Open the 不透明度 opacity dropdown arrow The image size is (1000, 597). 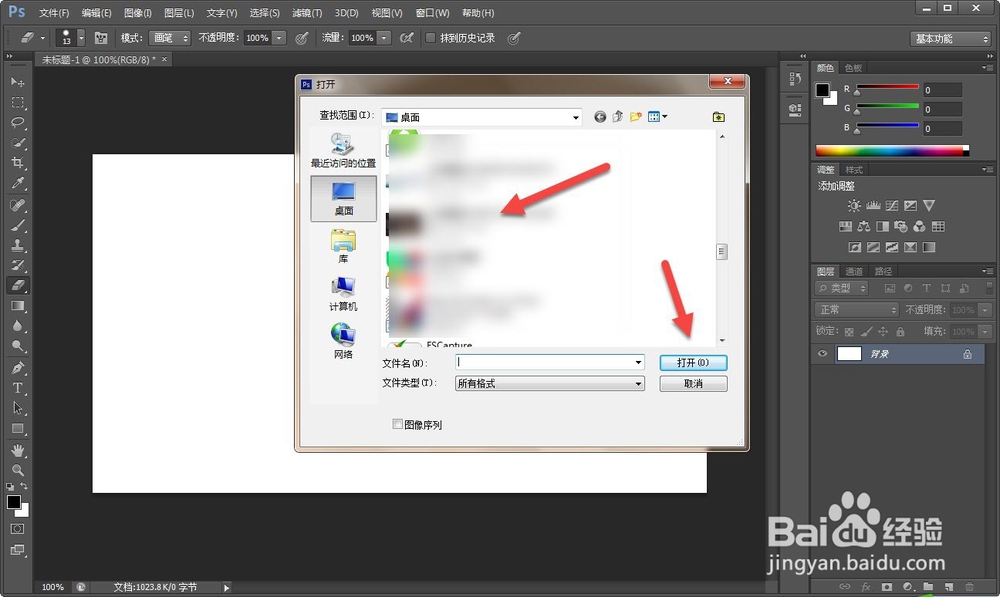(x=279, y=38)
